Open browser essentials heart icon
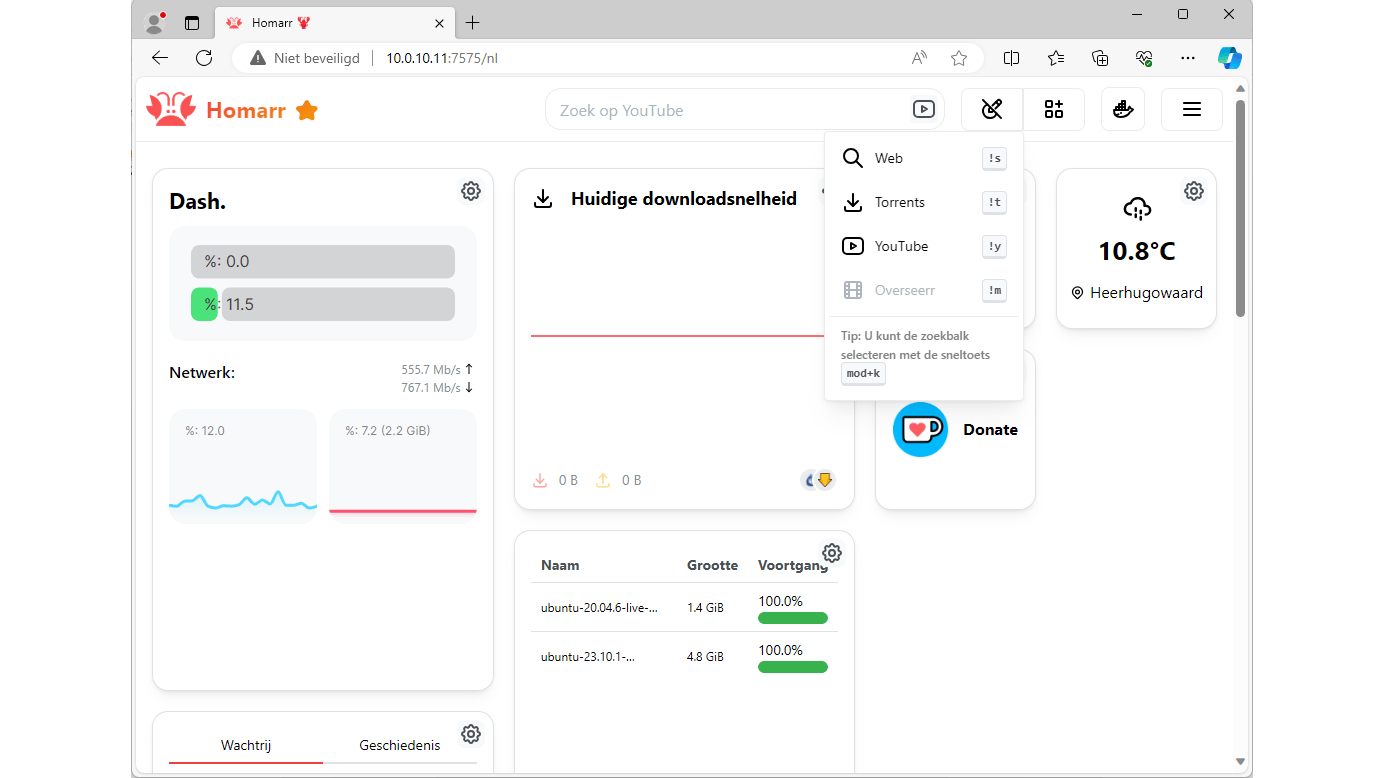 click(x=1144, y=58)
